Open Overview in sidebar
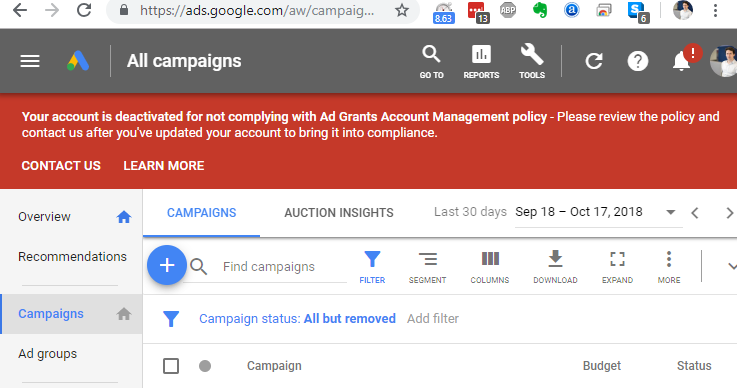This screenshot has height=388, width=737. point(44,217)
